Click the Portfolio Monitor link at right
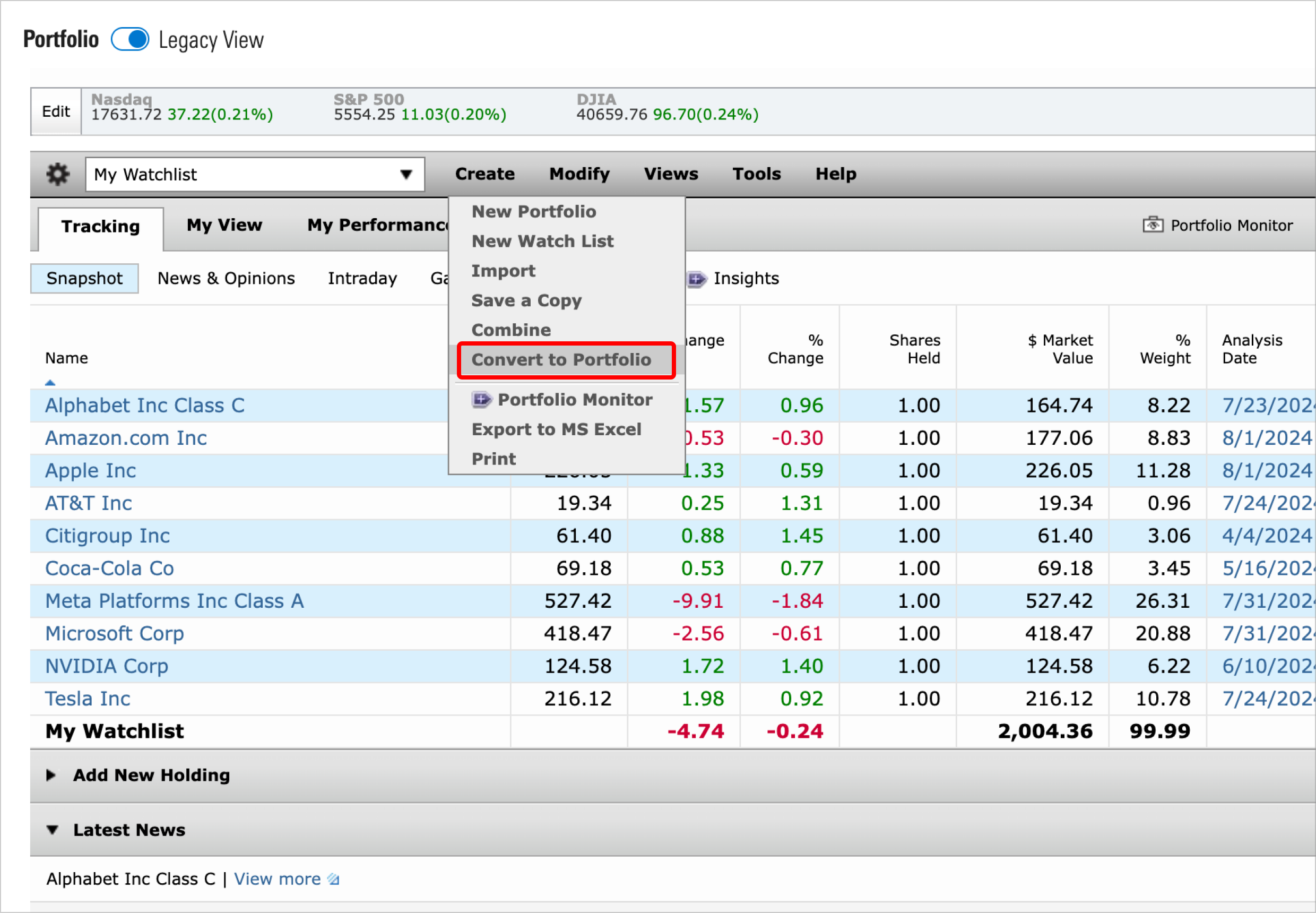 (1231, 226)
